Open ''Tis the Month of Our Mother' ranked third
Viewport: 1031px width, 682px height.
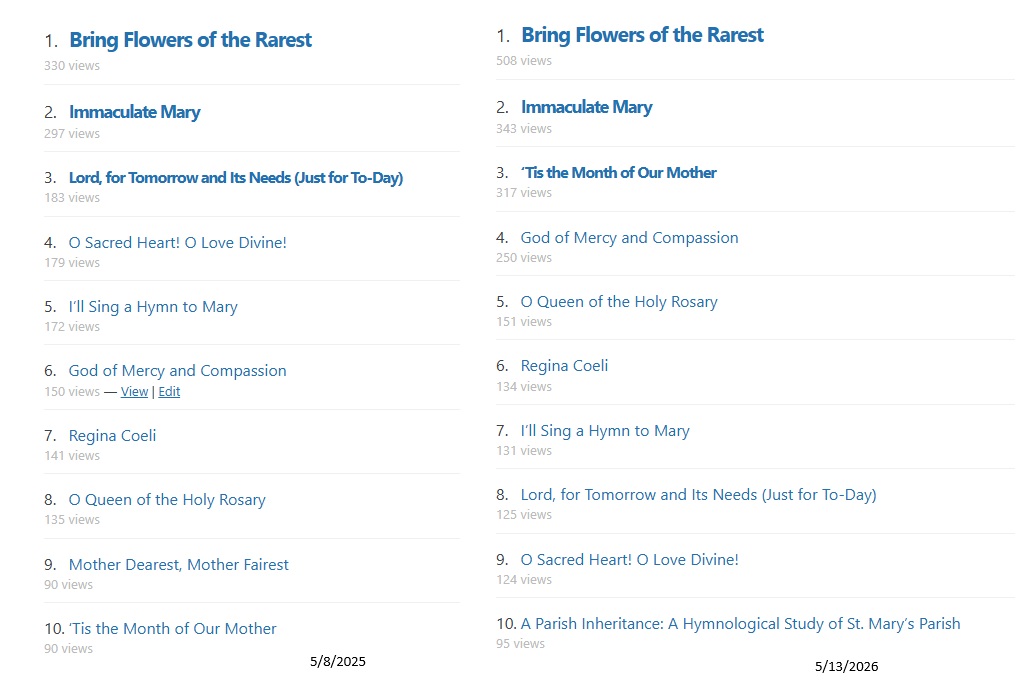coord(619,173)
